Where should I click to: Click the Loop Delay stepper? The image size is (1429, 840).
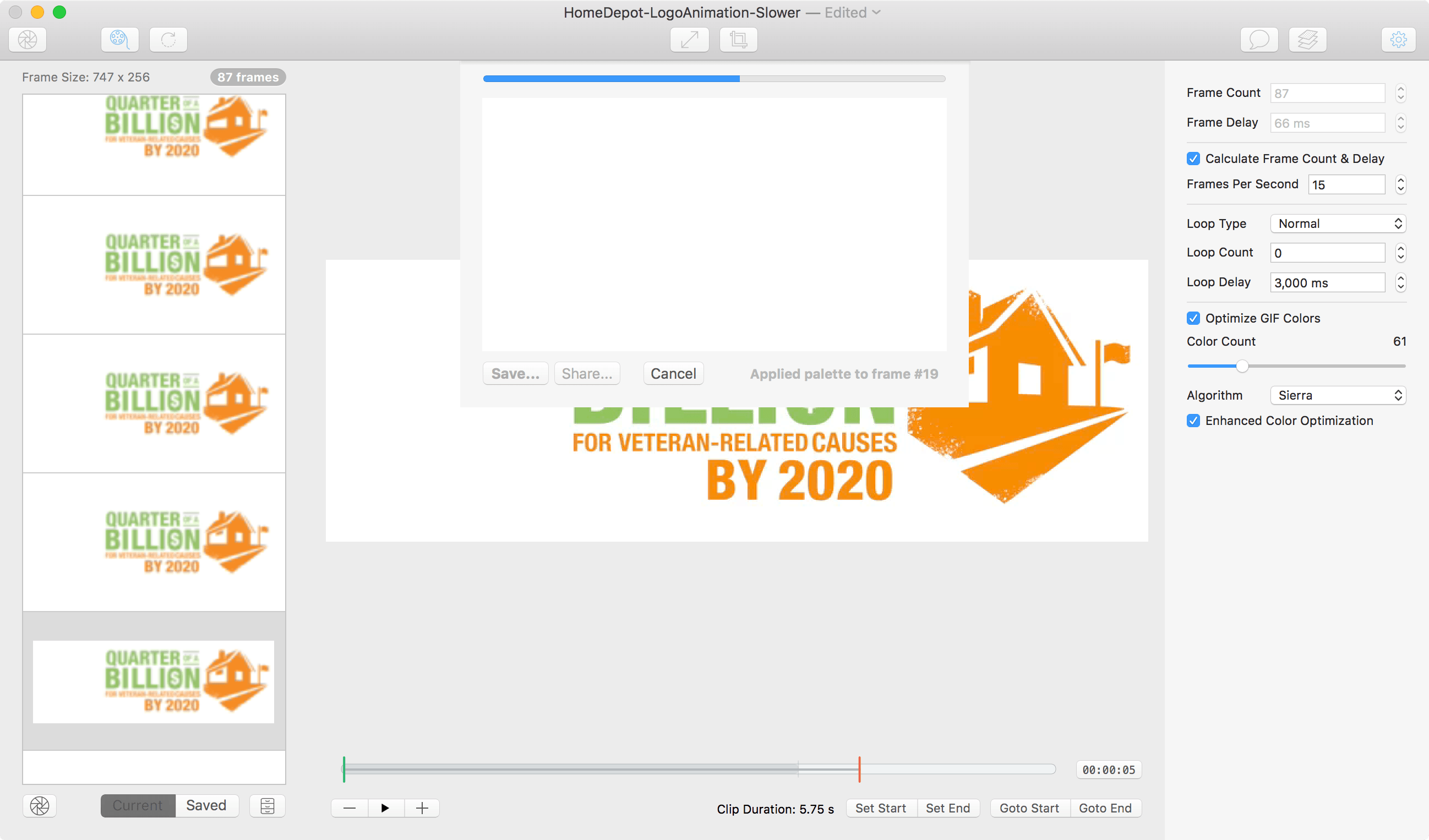point(1400,282)
